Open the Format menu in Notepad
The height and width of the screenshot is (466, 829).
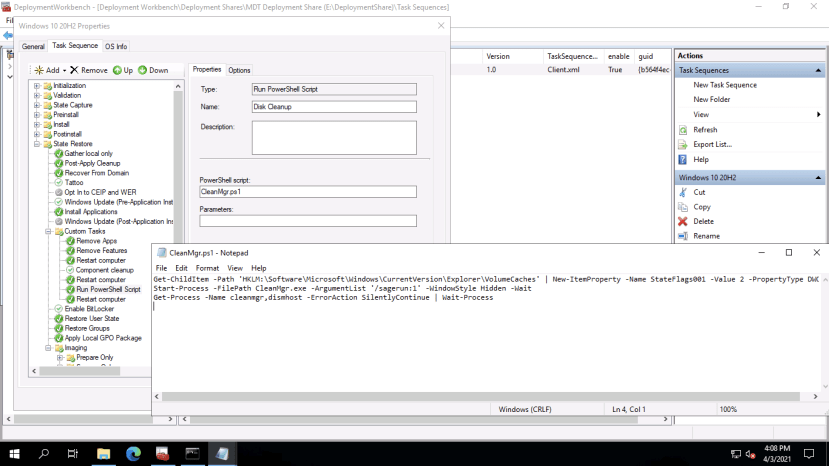coord(207,268)
